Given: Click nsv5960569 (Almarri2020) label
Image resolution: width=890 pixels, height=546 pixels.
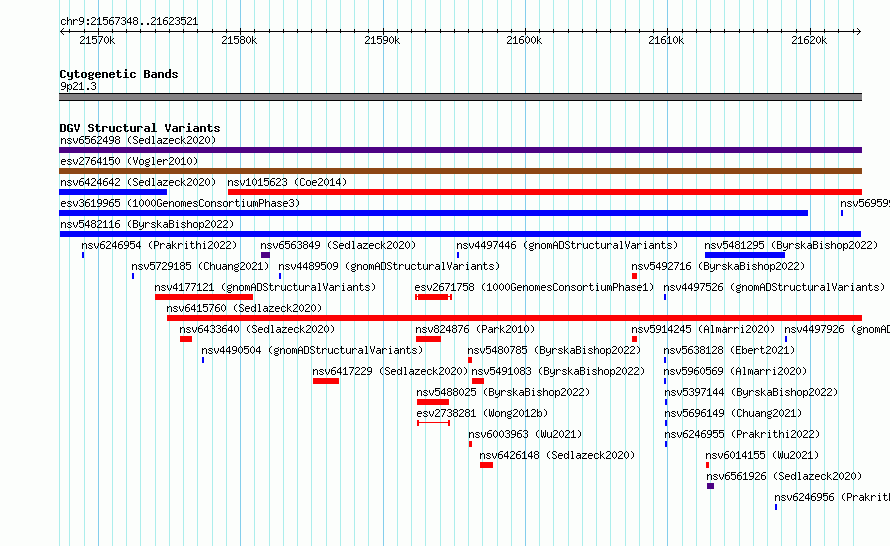Looking at the screenshot, I should pyautogui.click(x=735, y=371).
